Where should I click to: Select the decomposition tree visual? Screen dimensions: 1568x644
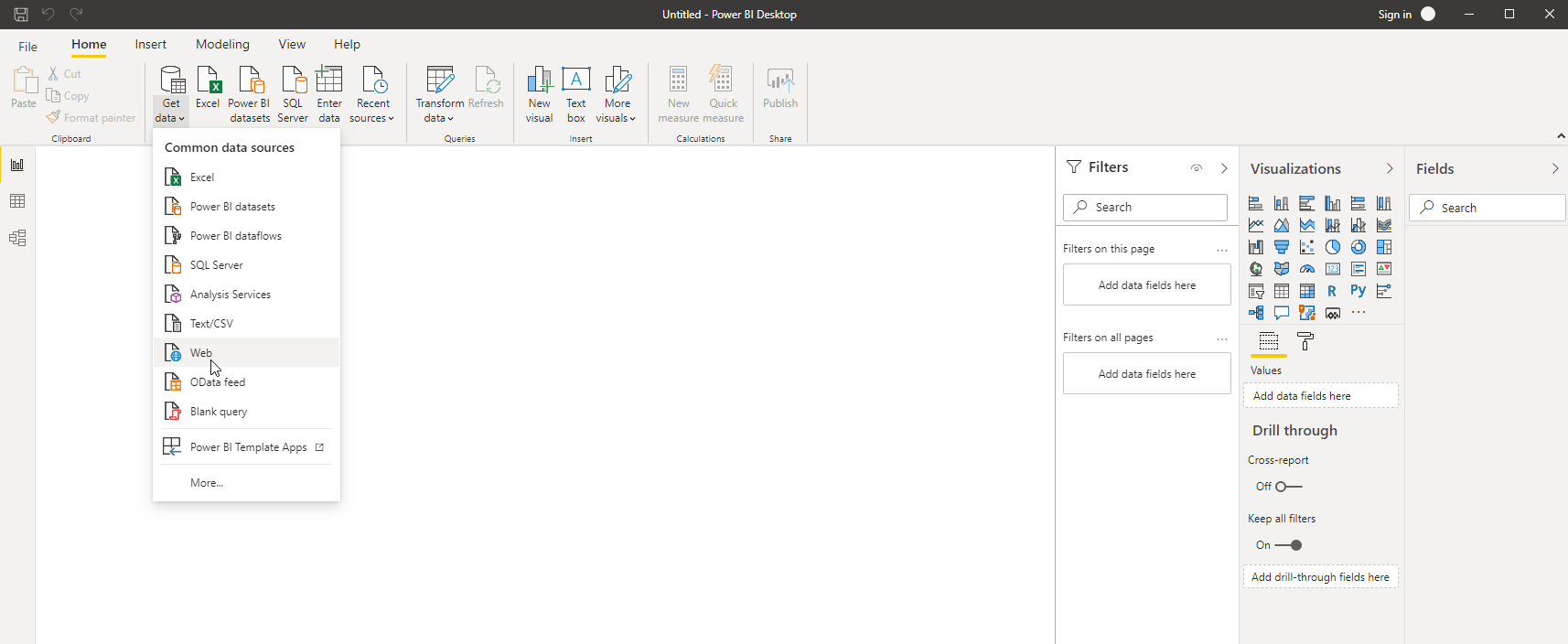(1256, 313)
